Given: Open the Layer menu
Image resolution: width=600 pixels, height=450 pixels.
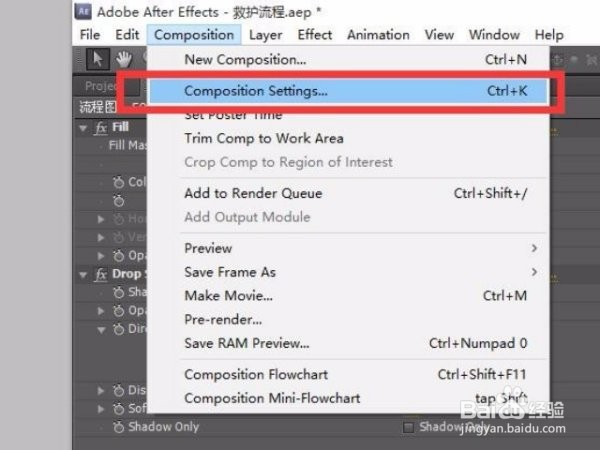Looking at the screenshot, I should [x=266, y=35].
